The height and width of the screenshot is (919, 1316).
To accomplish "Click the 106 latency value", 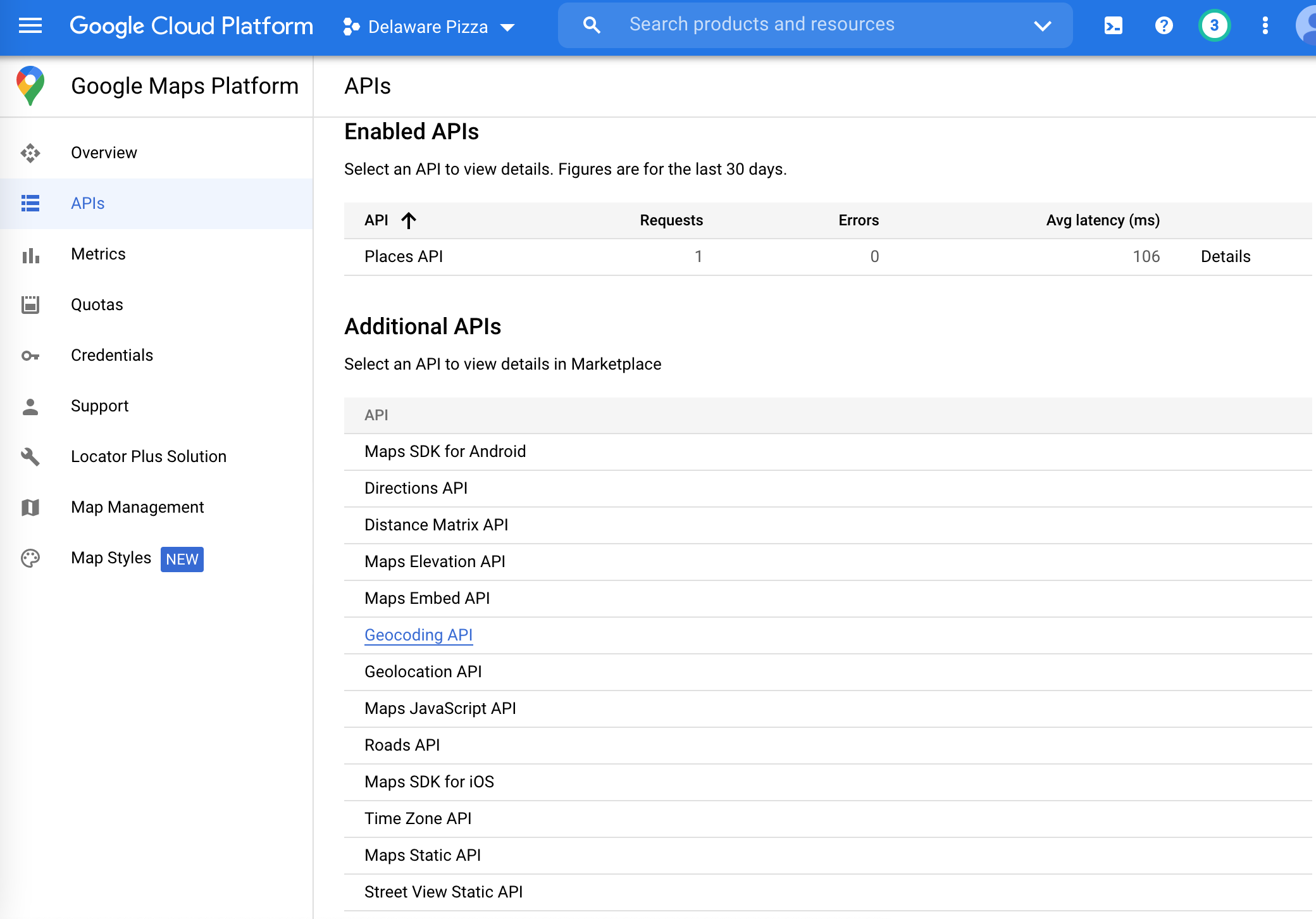I will [1146, 256].
